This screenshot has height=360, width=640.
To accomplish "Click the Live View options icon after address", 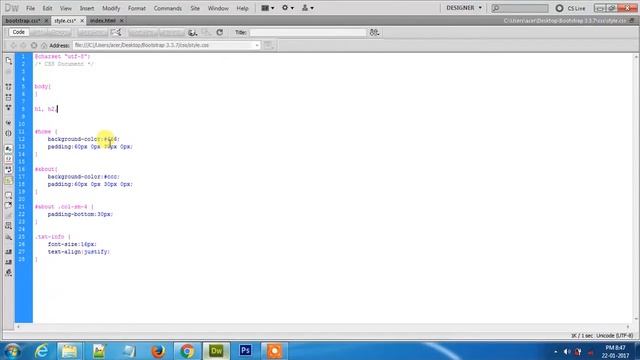I will pyautogui.click(x=268, y=45).
